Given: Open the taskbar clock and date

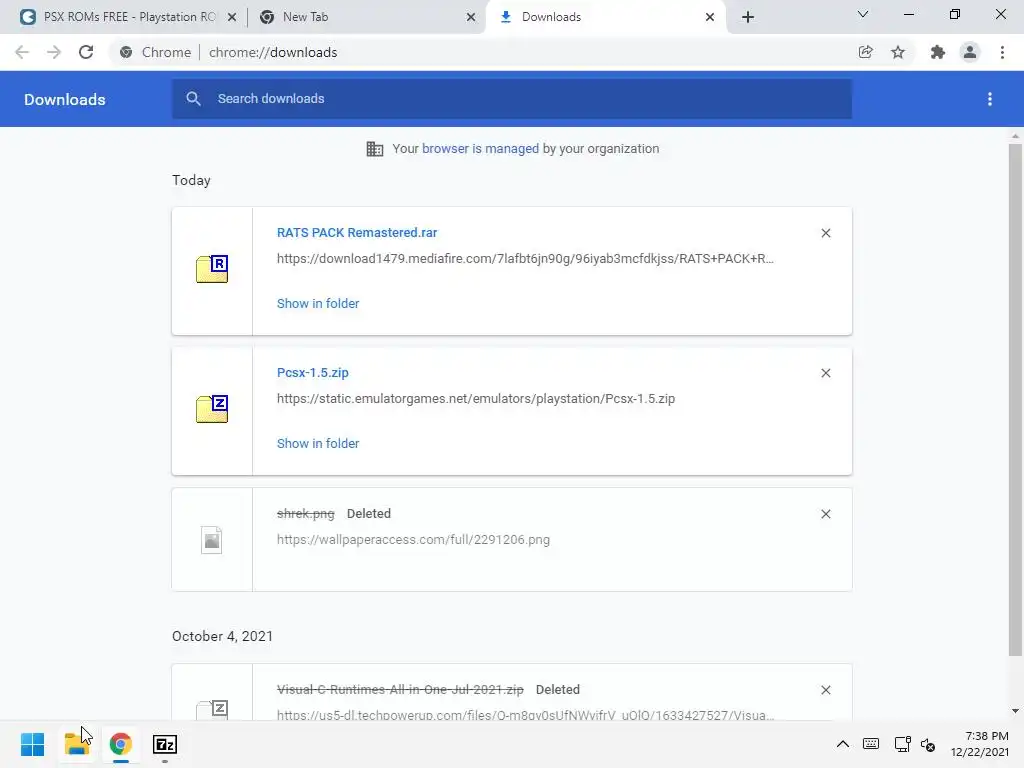Looking at the screenshot, I should [x=980, y=744].
